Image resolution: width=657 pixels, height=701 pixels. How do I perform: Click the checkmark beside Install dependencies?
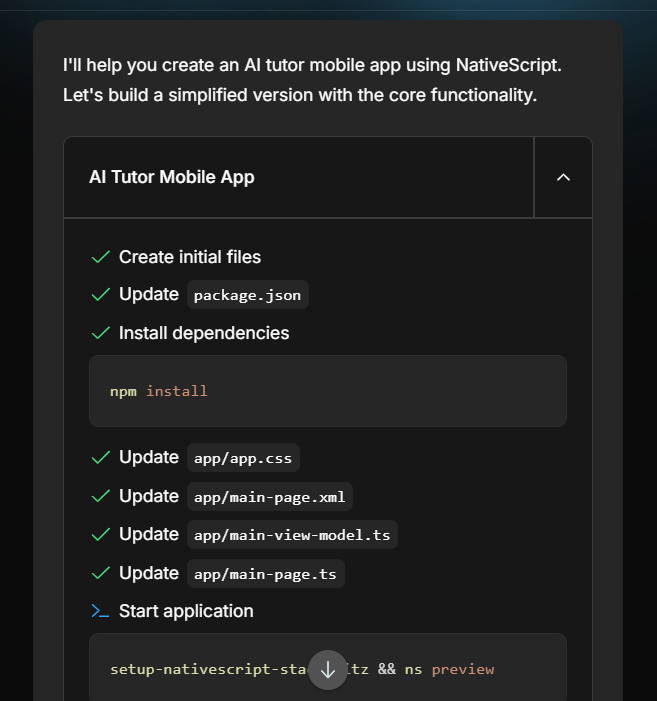(101, 333)
